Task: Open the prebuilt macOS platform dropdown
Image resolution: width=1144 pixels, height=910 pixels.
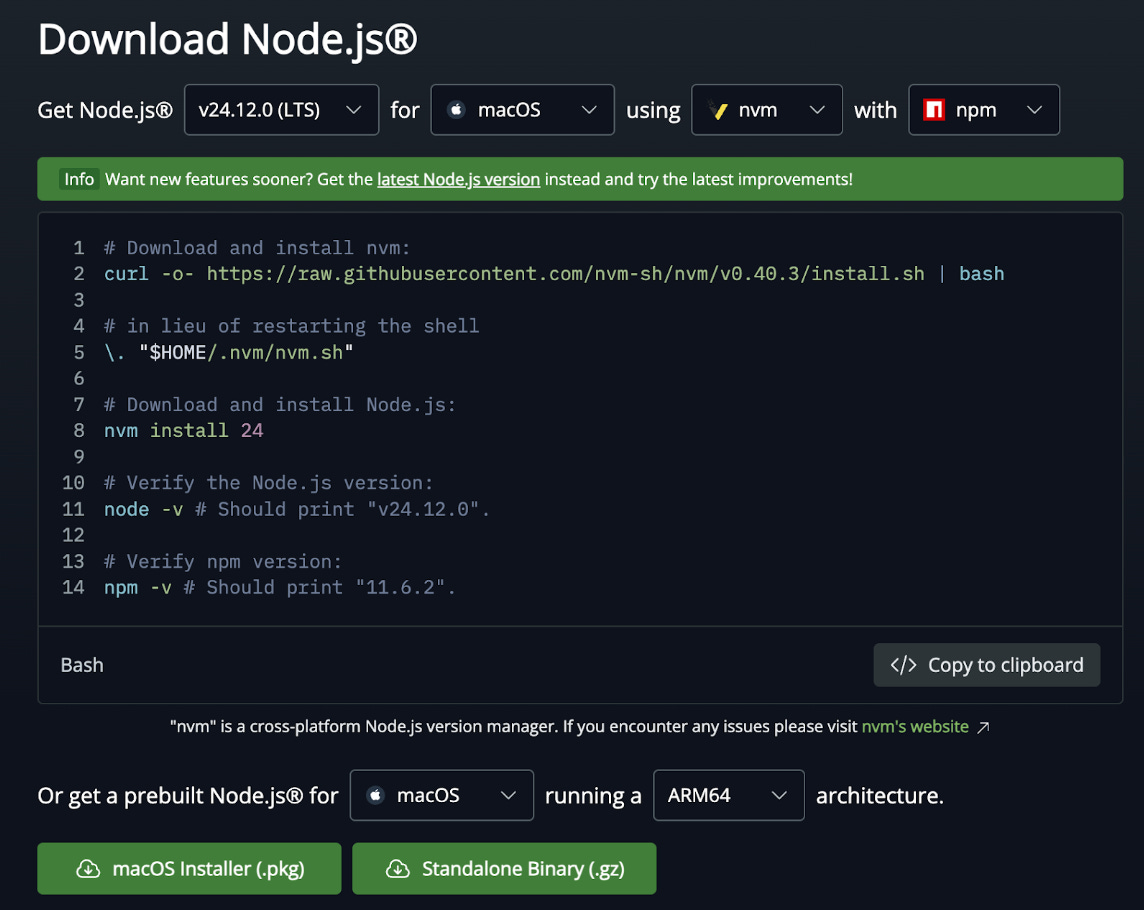Action: click(x=441, y=795)
